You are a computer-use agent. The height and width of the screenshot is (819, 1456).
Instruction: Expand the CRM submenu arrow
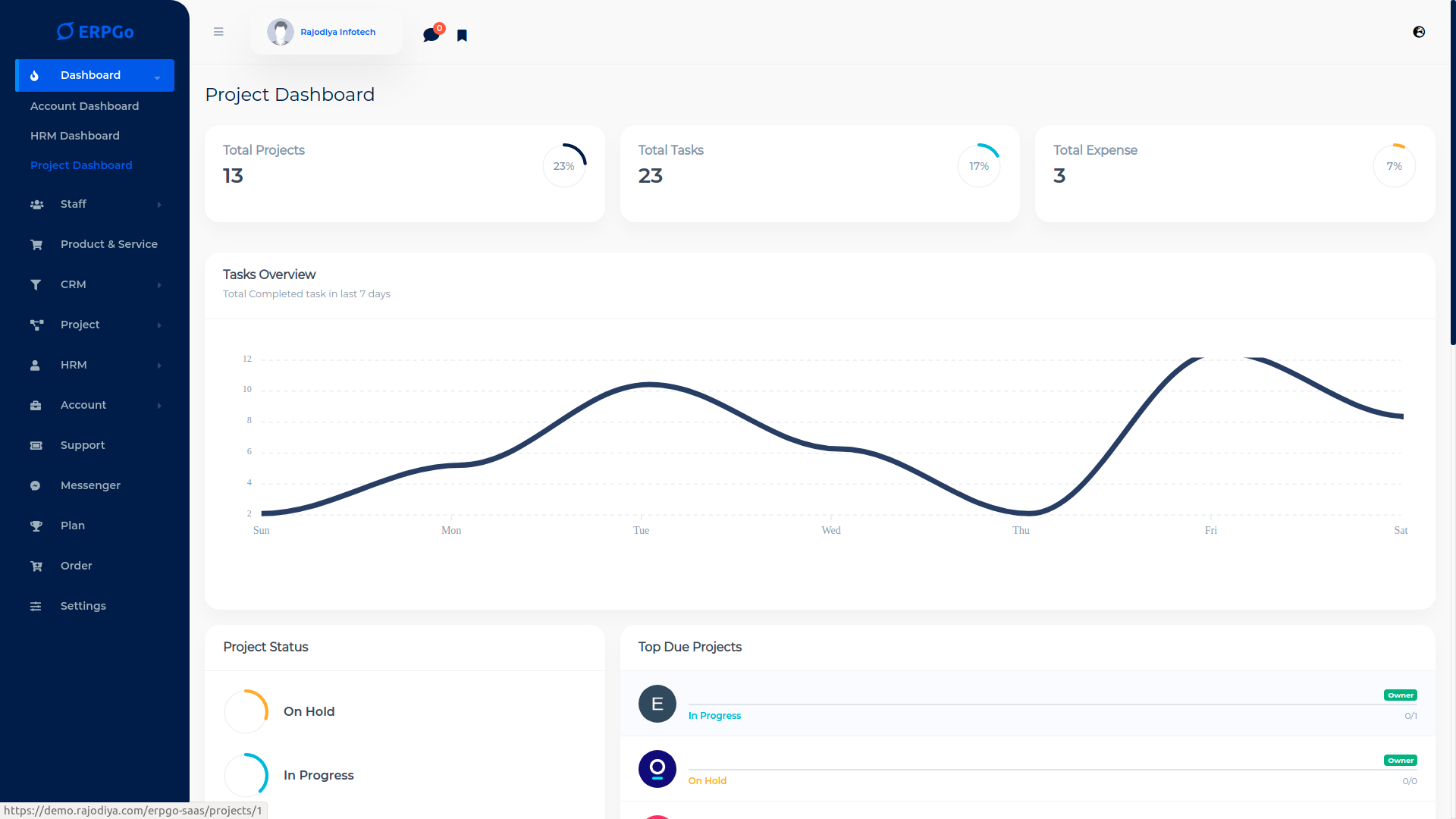159,285
